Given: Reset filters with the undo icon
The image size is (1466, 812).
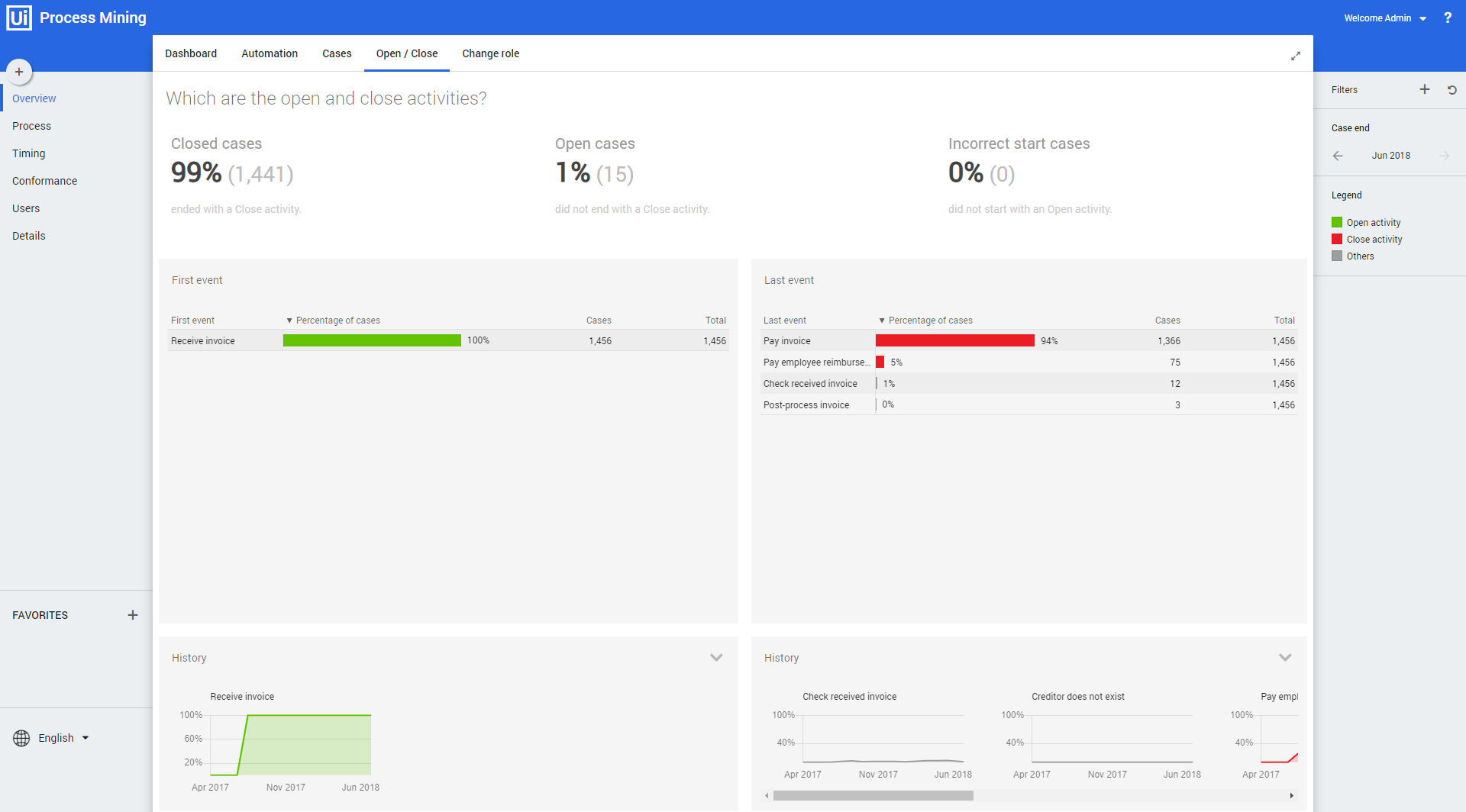Looking at the screenshot, I should [x=1452, y=89].
